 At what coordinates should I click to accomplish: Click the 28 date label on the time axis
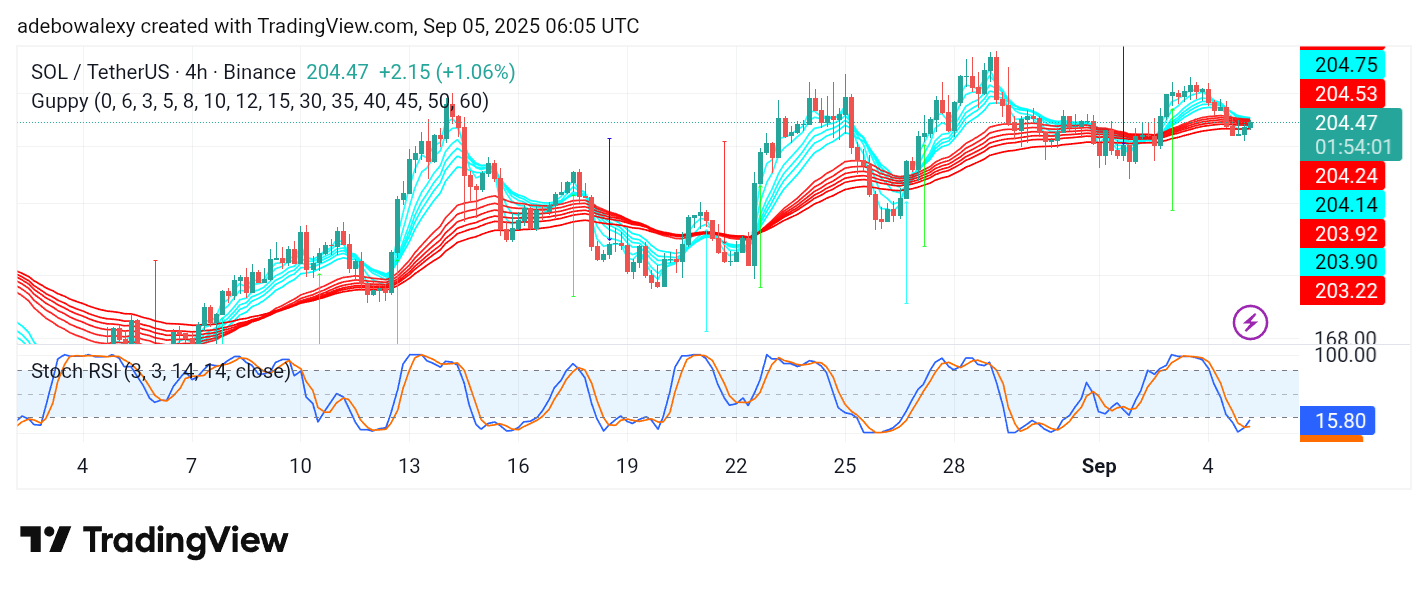(x=954, y=466)
